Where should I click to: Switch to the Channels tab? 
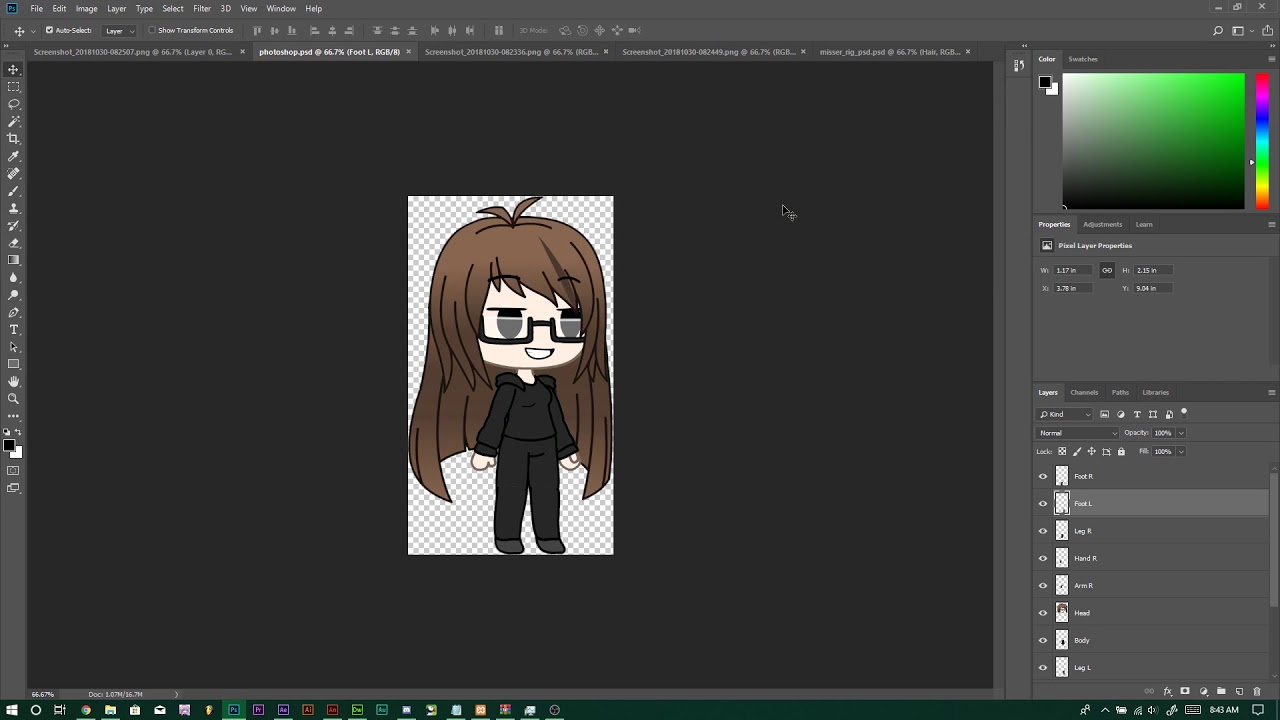(x=1084, y=393)
